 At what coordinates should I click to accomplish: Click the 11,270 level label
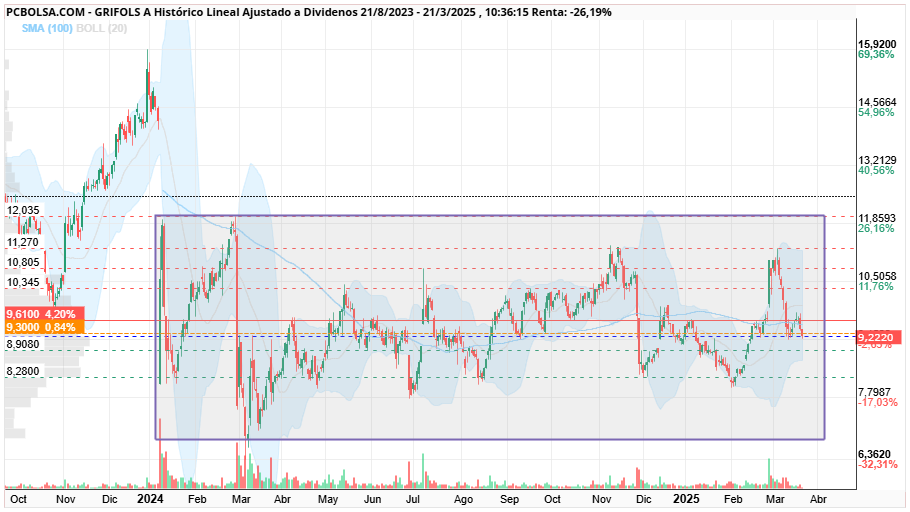[23, 242]
